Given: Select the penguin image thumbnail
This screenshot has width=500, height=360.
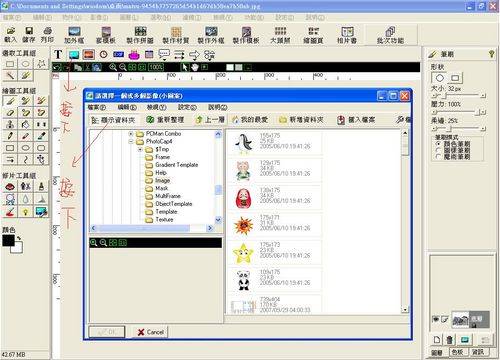Looking at the screenshot, I should (x=243, y=144).
